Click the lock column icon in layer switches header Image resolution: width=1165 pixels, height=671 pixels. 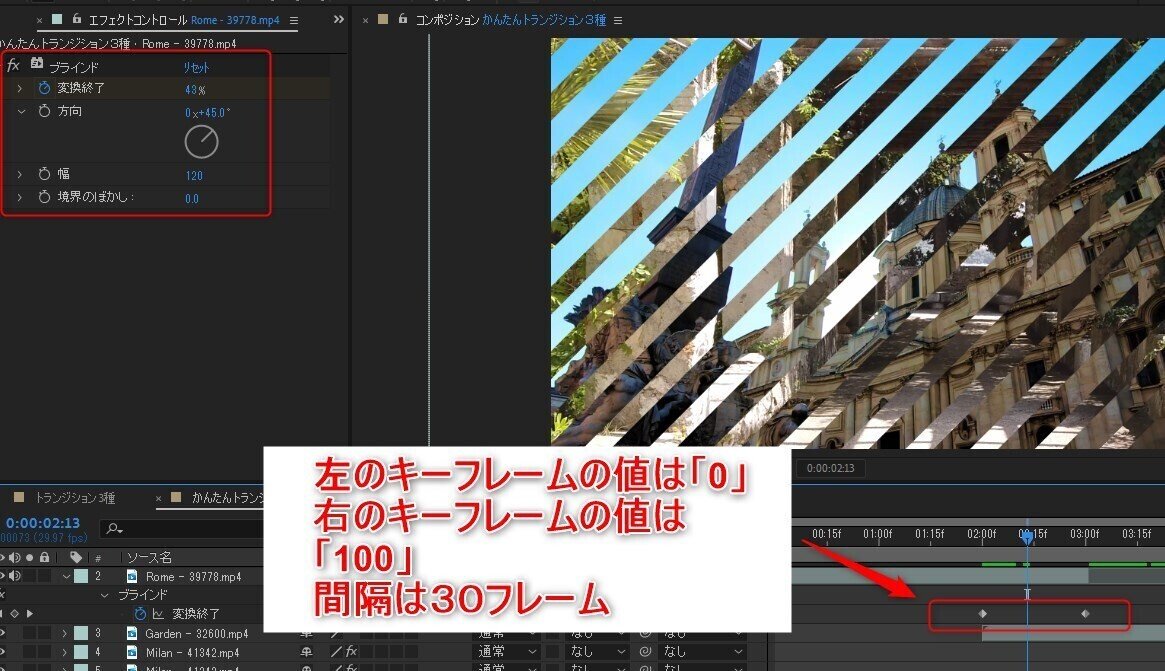[x=45, y=557]
